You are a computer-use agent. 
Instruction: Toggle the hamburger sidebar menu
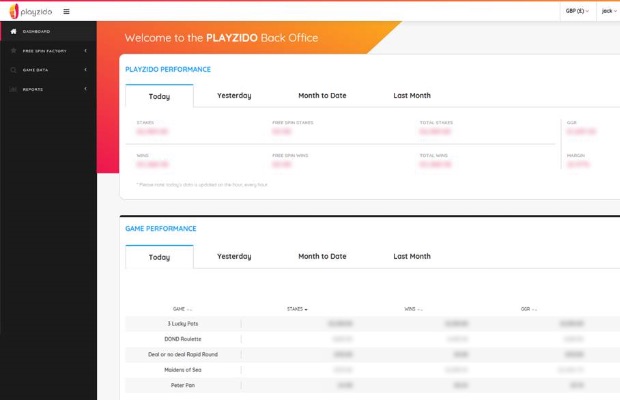[66, 11]
